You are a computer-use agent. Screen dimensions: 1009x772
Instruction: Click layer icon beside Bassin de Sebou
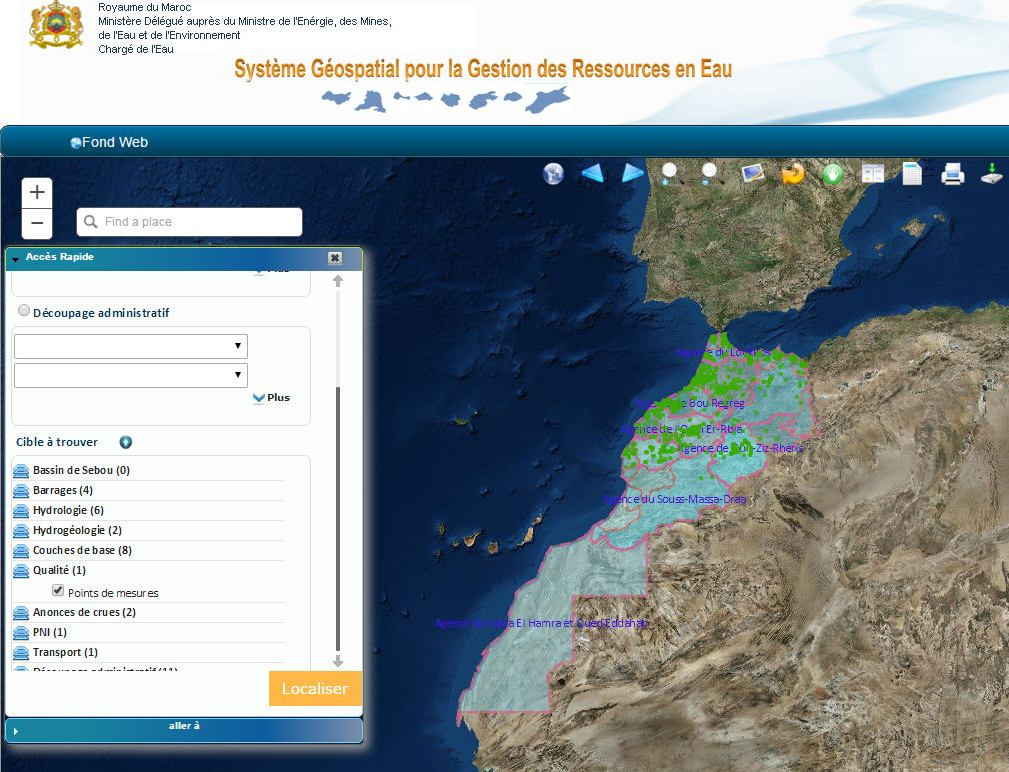(x=21, y=471)
